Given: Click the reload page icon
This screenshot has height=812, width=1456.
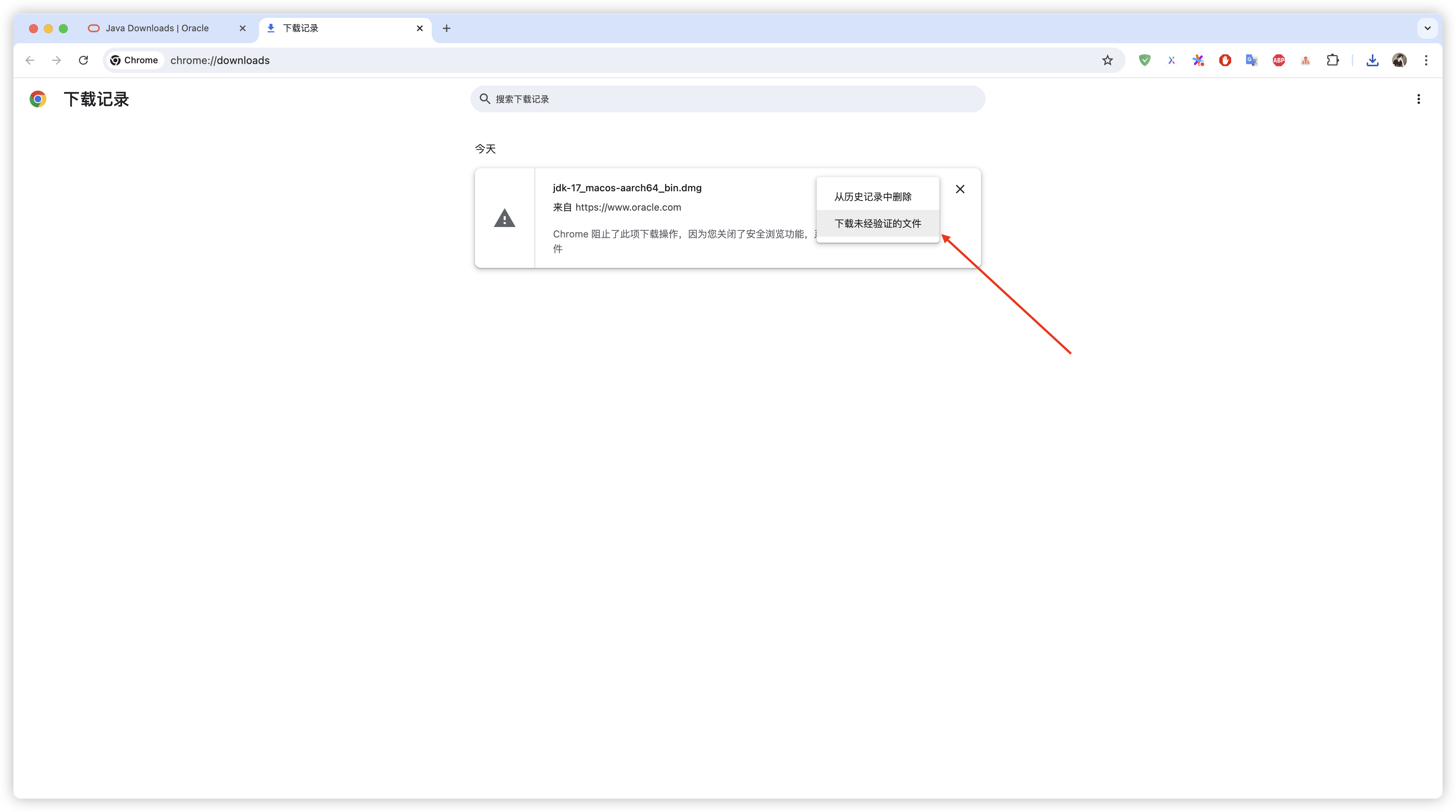Looking at the screenshot, I should [83, 60].
